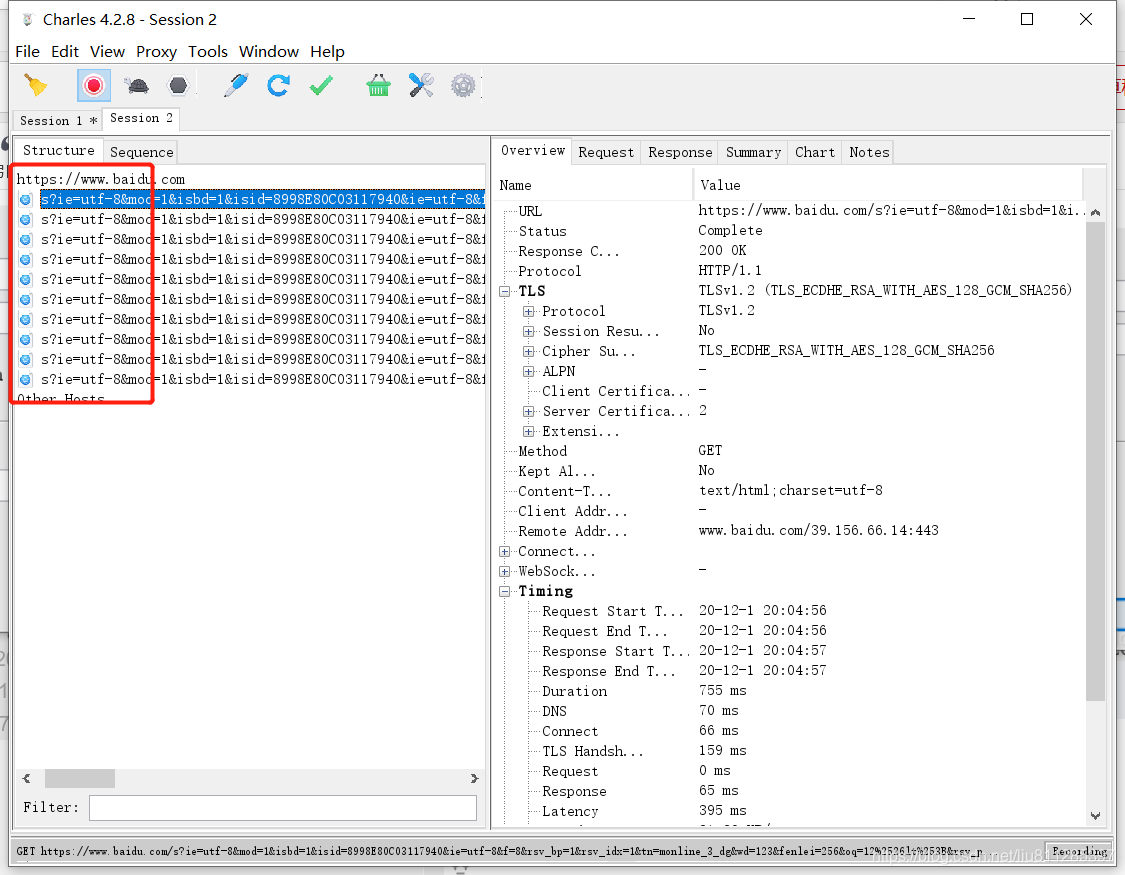
Task: Click the Overview vertical scrollbar thumb
Action: (1095, 461)
